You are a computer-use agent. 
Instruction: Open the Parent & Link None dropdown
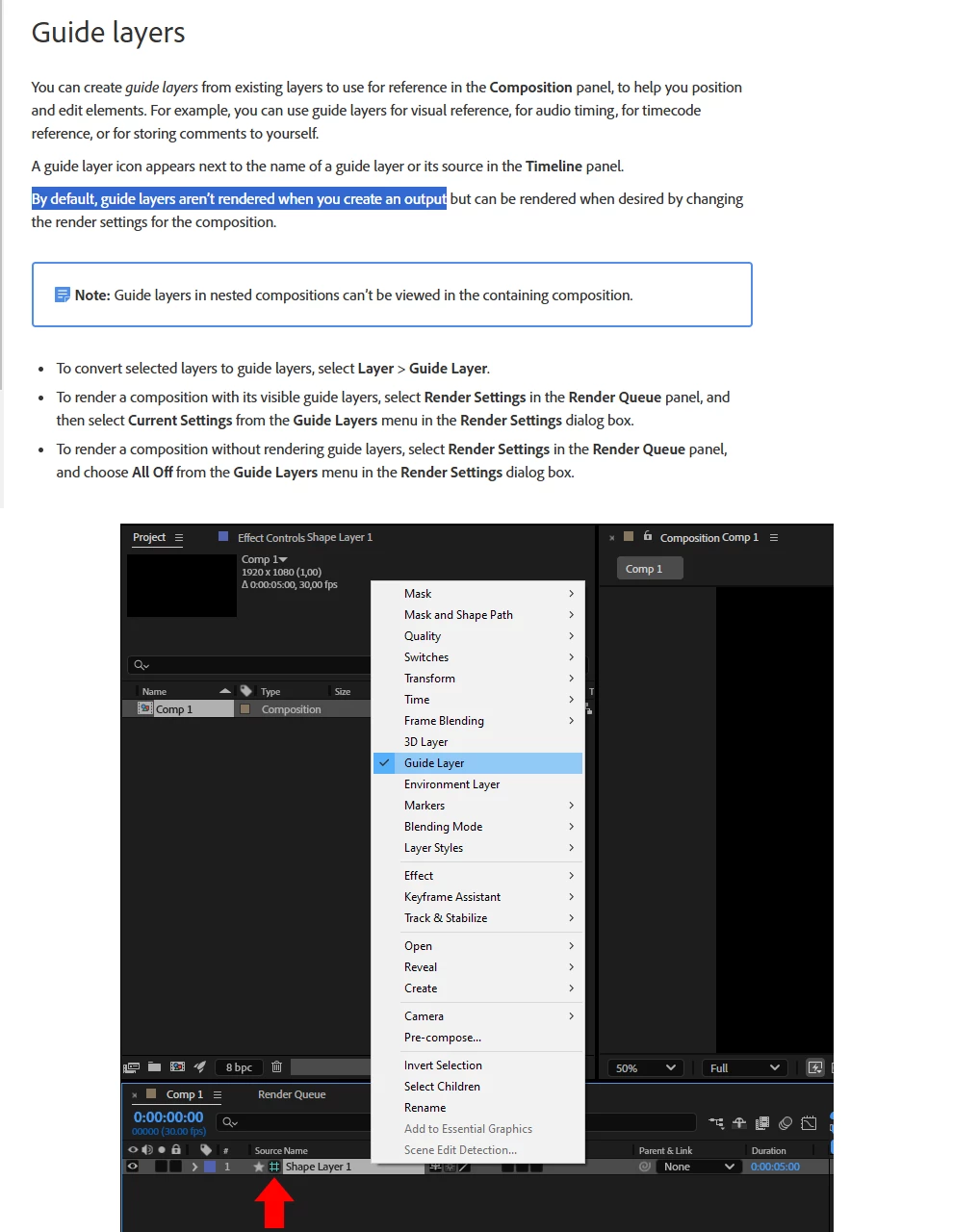click(x=700, y=1167)
